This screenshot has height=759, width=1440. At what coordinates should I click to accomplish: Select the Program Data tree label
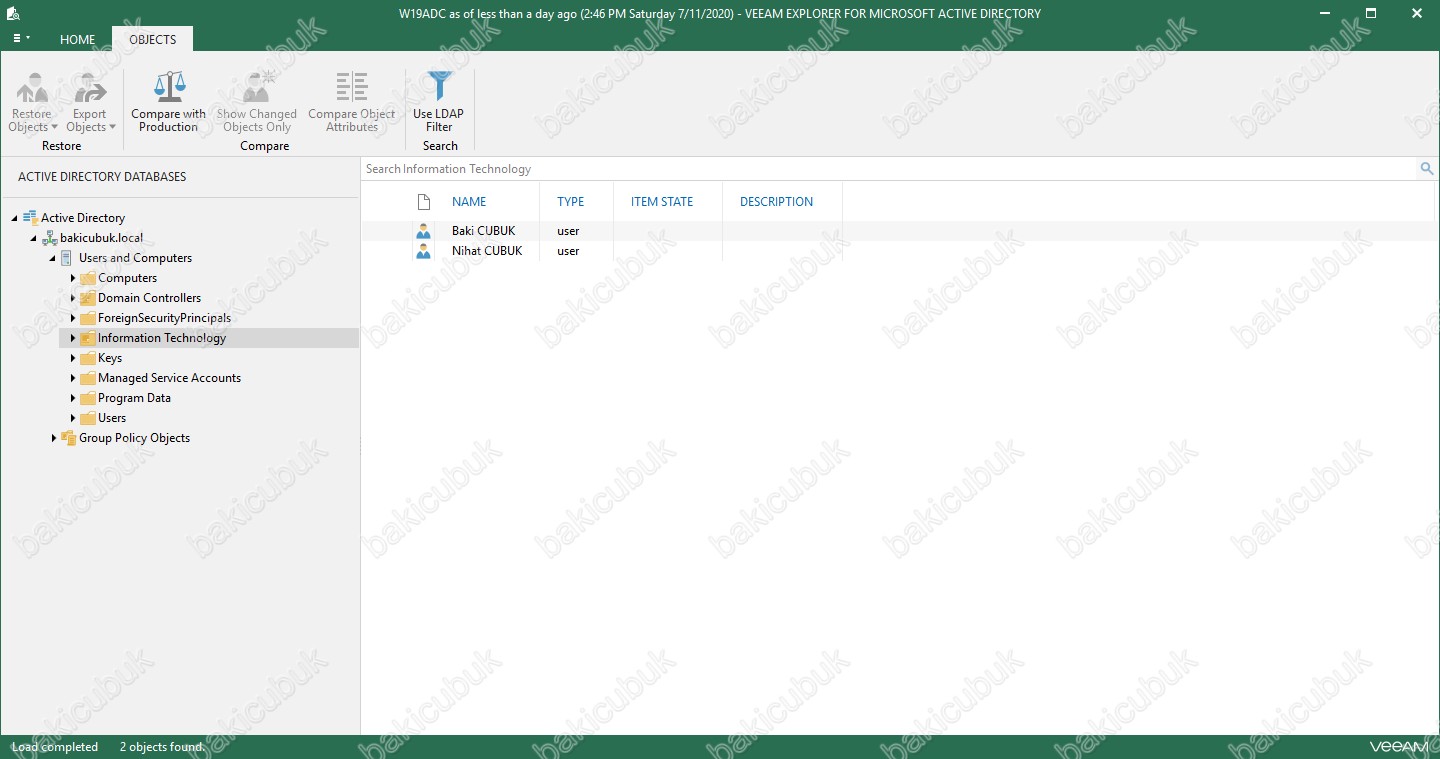[135, 398]
